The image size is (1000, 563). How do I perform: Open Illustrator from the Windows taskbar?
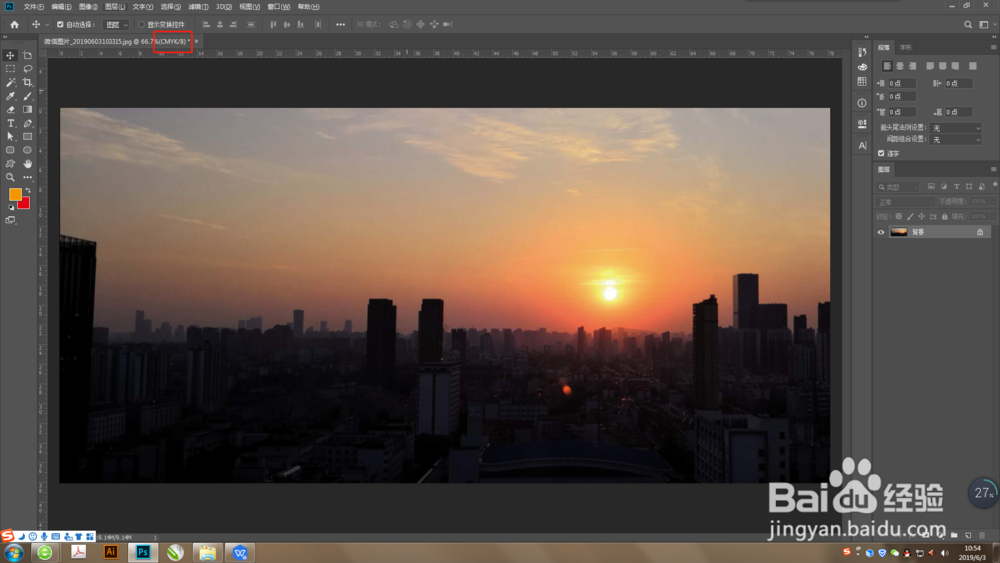pos(110,552)
